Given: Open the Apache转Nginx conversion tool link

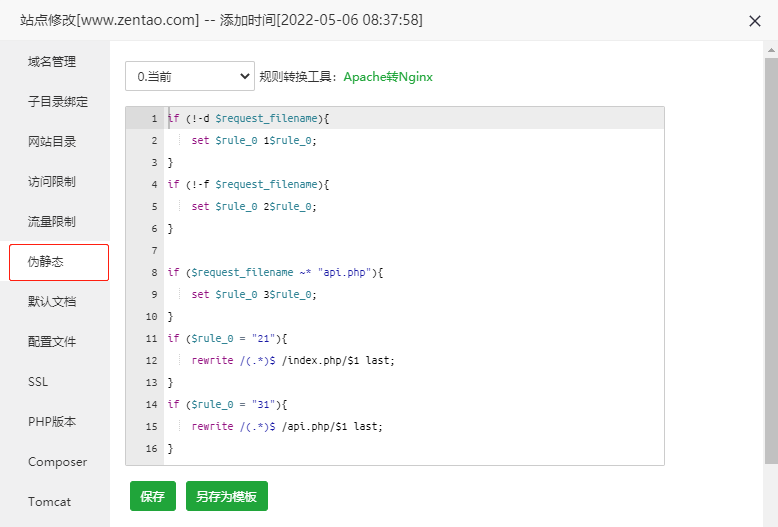Looking at the screenshot, I should [388, 77].
